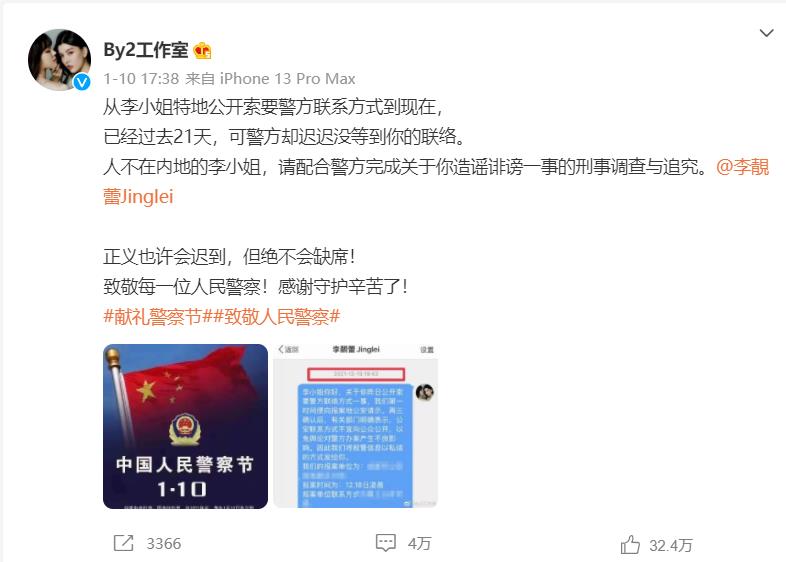Click the 32.4万 like count
786x562 pixels.
coord(671,545)
